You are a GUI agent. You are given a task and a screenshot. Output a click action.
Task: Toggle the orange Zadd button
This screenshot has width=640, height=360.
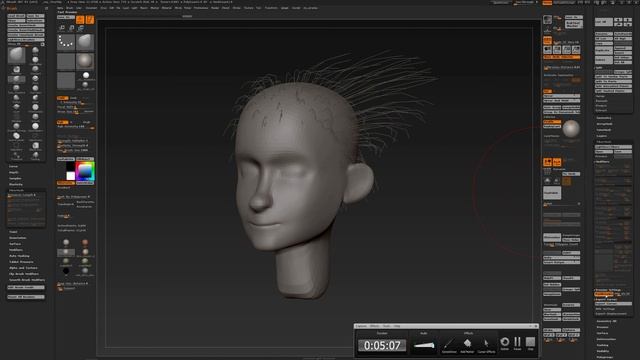coord(62,98)
